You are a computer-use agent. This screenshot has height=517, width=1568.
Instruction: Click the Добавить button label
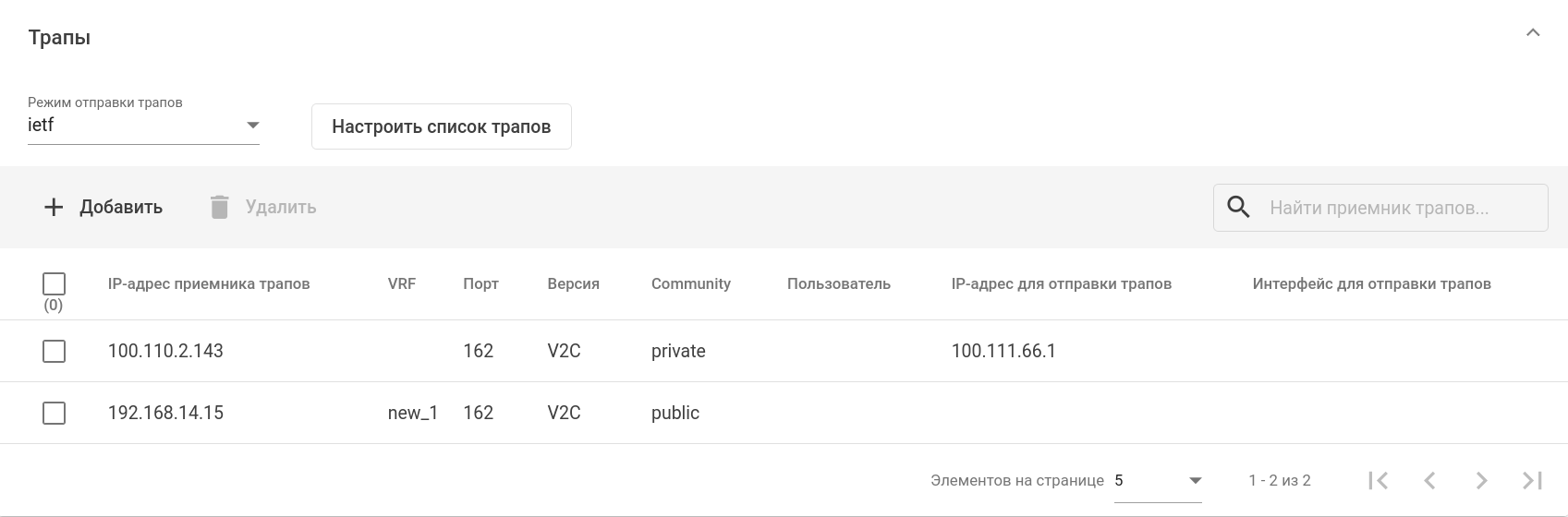(121, 207)
